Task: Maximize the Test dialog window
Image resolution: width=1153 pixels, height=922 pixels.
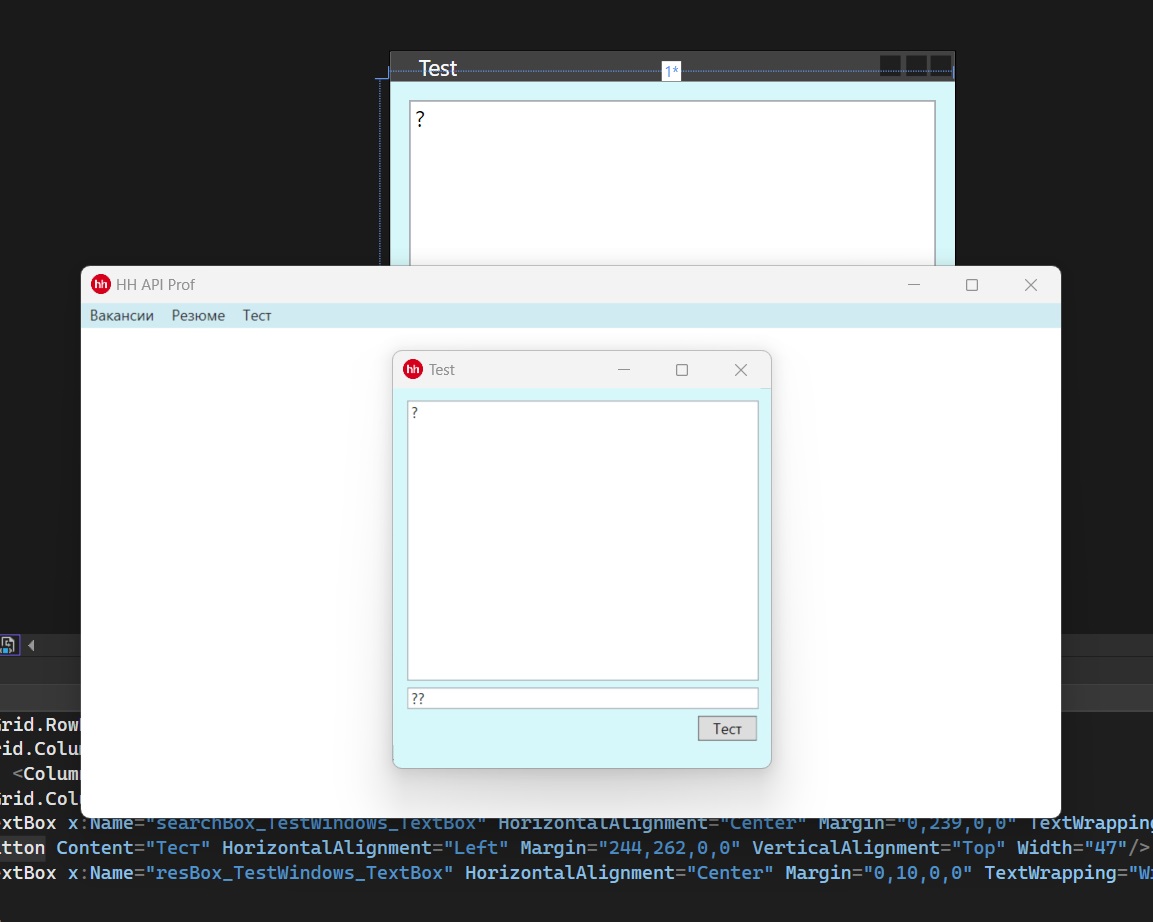Action: (682, 370)
